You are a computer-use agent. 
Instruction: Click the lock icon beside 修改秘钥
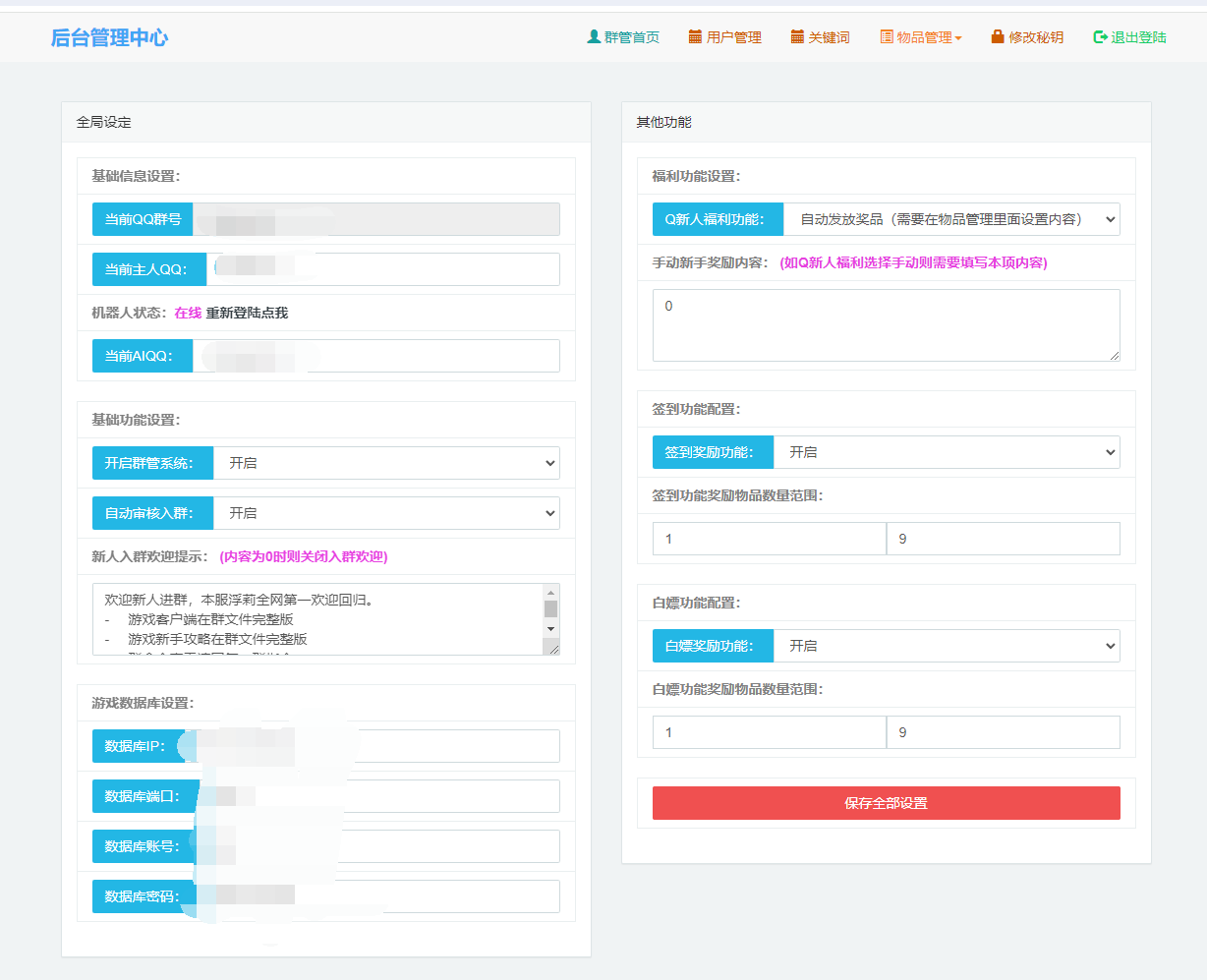click(x=998, y=37)
